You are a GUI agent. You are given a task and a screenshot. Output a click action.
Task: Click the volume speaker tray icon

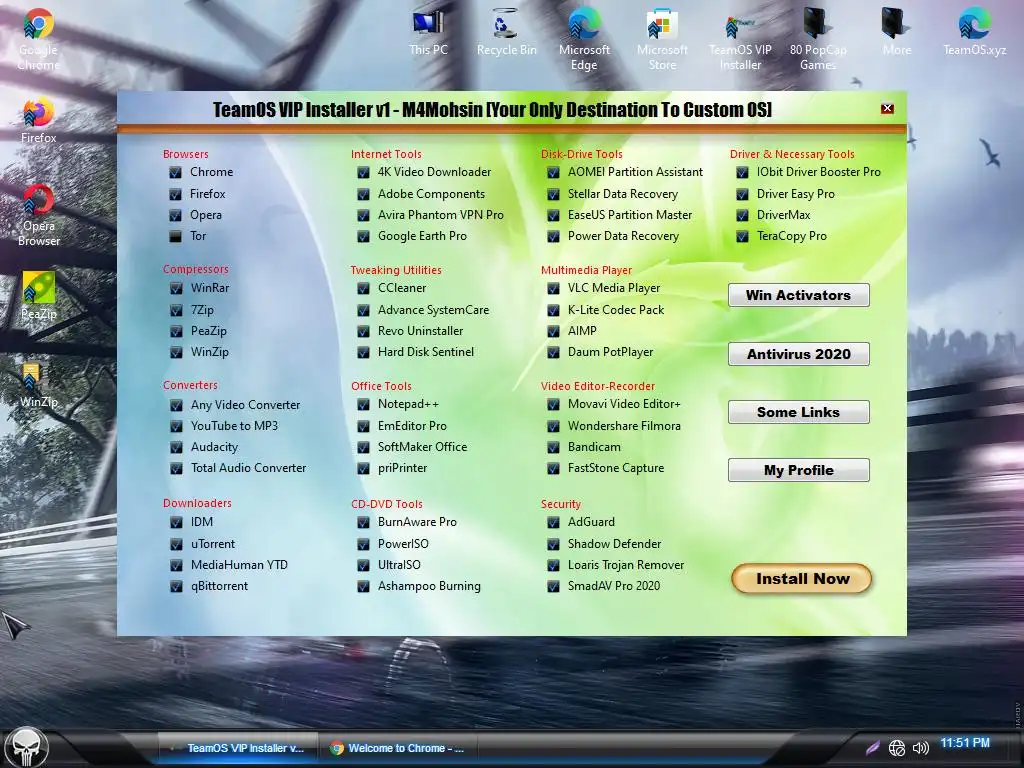(x=920, y=748)
